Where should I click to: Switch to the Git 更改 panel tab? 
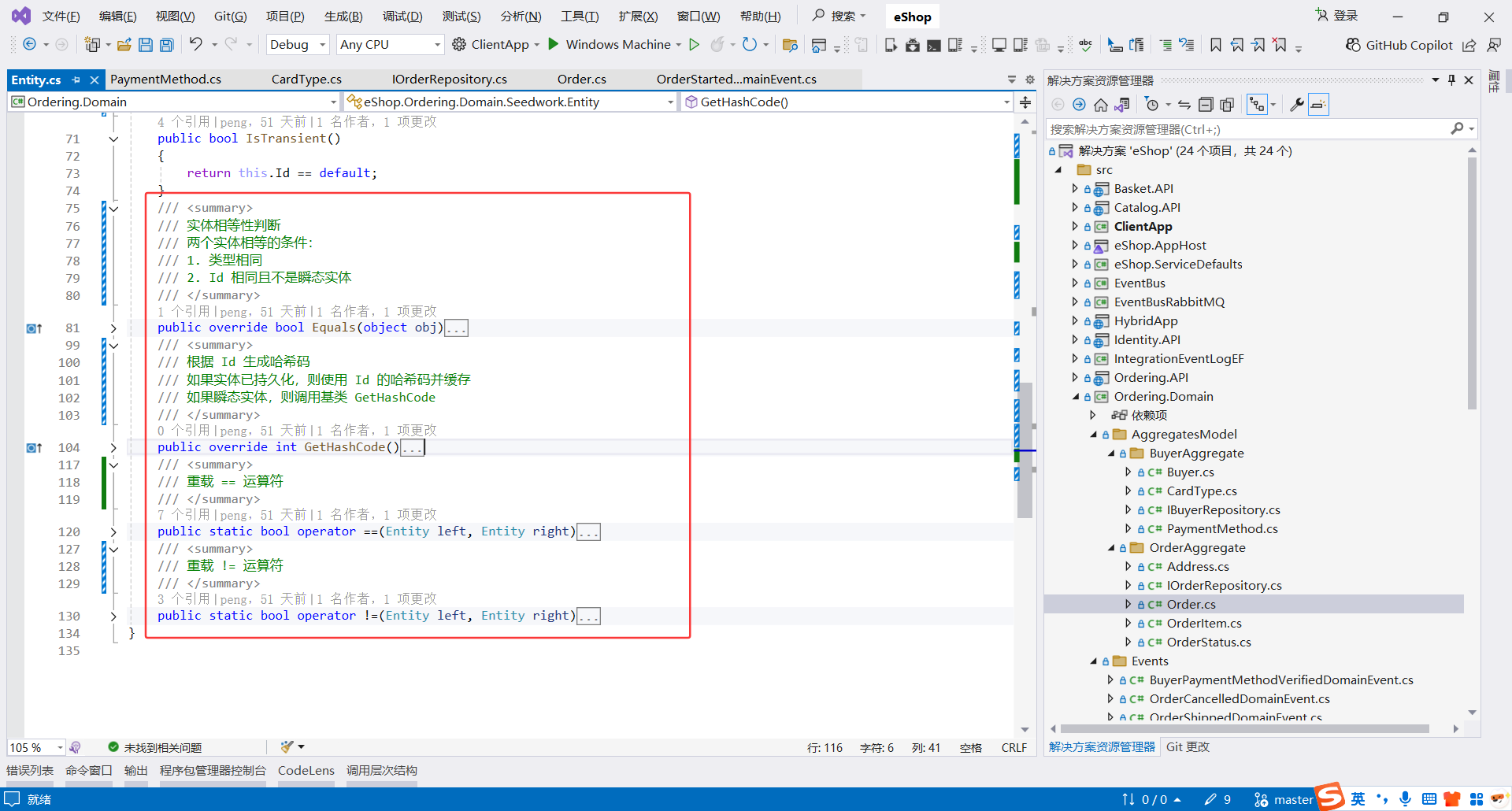[1188, 747]
